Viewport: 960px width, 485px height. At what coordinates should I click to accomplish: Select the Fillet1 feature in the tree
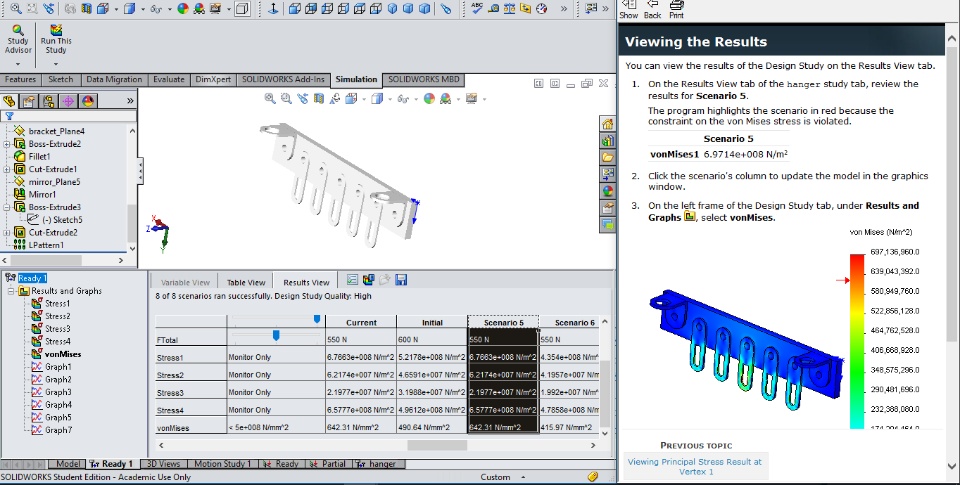click(39, 157)
